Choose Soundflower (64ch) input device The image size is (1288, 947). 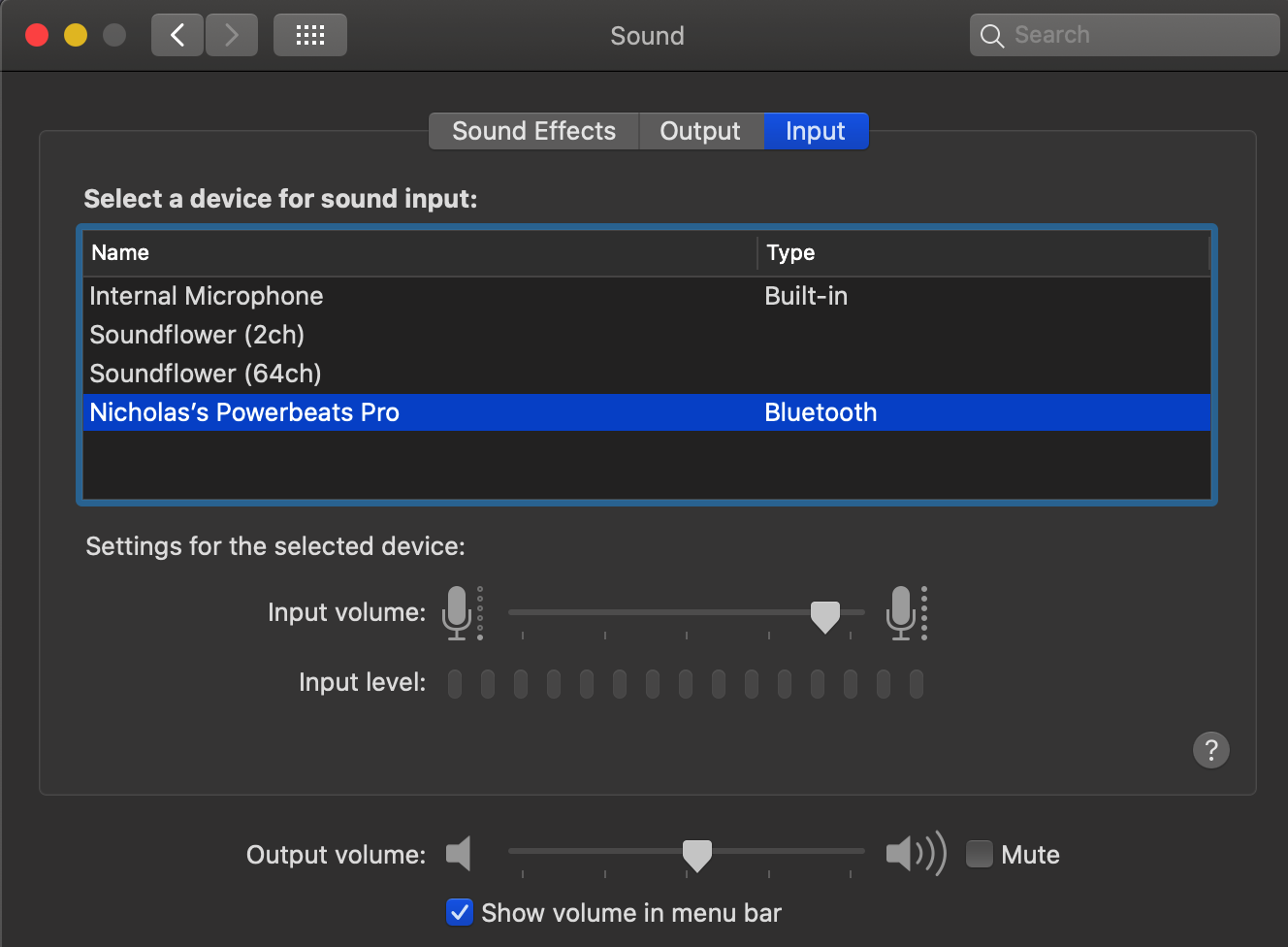[x=206, y=374]
